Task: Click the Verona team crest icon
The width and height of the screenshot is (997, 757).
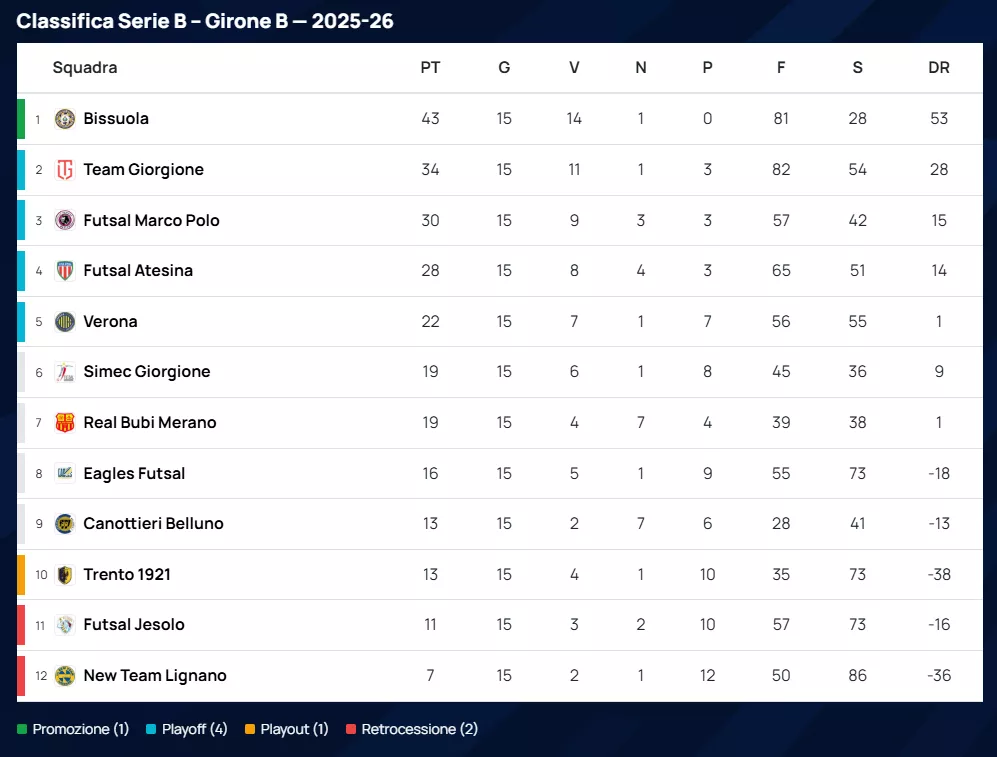Action: [x=65, y=321]
